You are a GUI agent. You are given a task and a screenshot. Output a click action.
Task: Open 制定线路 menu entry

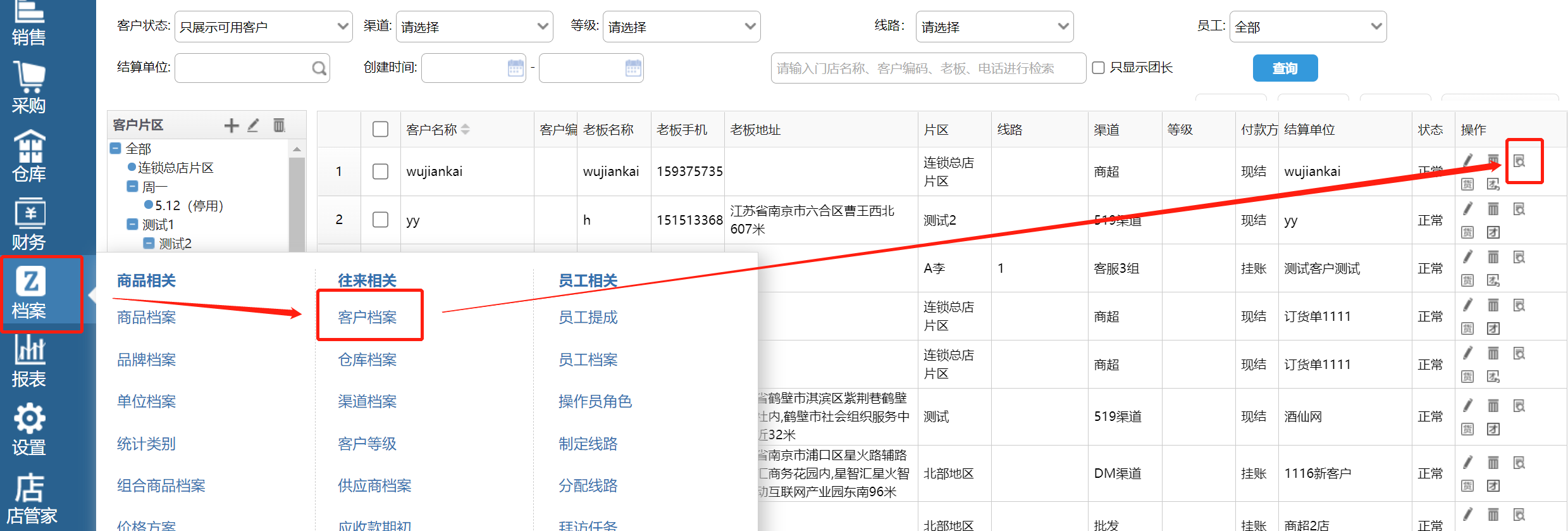(x=588, y=444)
